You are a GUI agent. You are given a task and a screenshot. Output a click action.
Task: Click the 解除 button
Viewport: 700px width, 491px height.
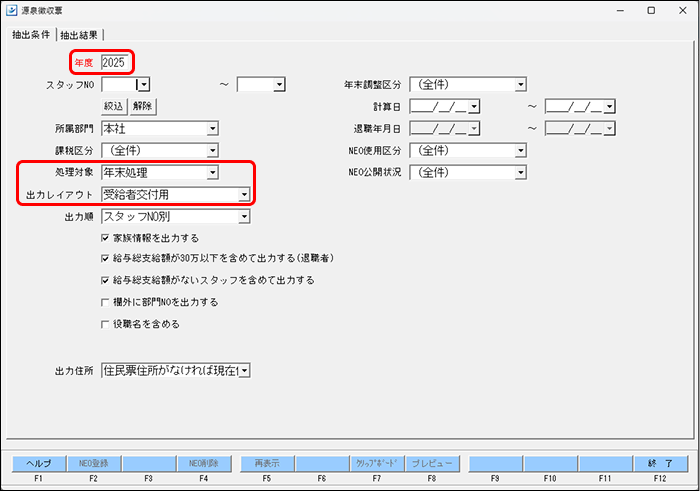[142, 106]
